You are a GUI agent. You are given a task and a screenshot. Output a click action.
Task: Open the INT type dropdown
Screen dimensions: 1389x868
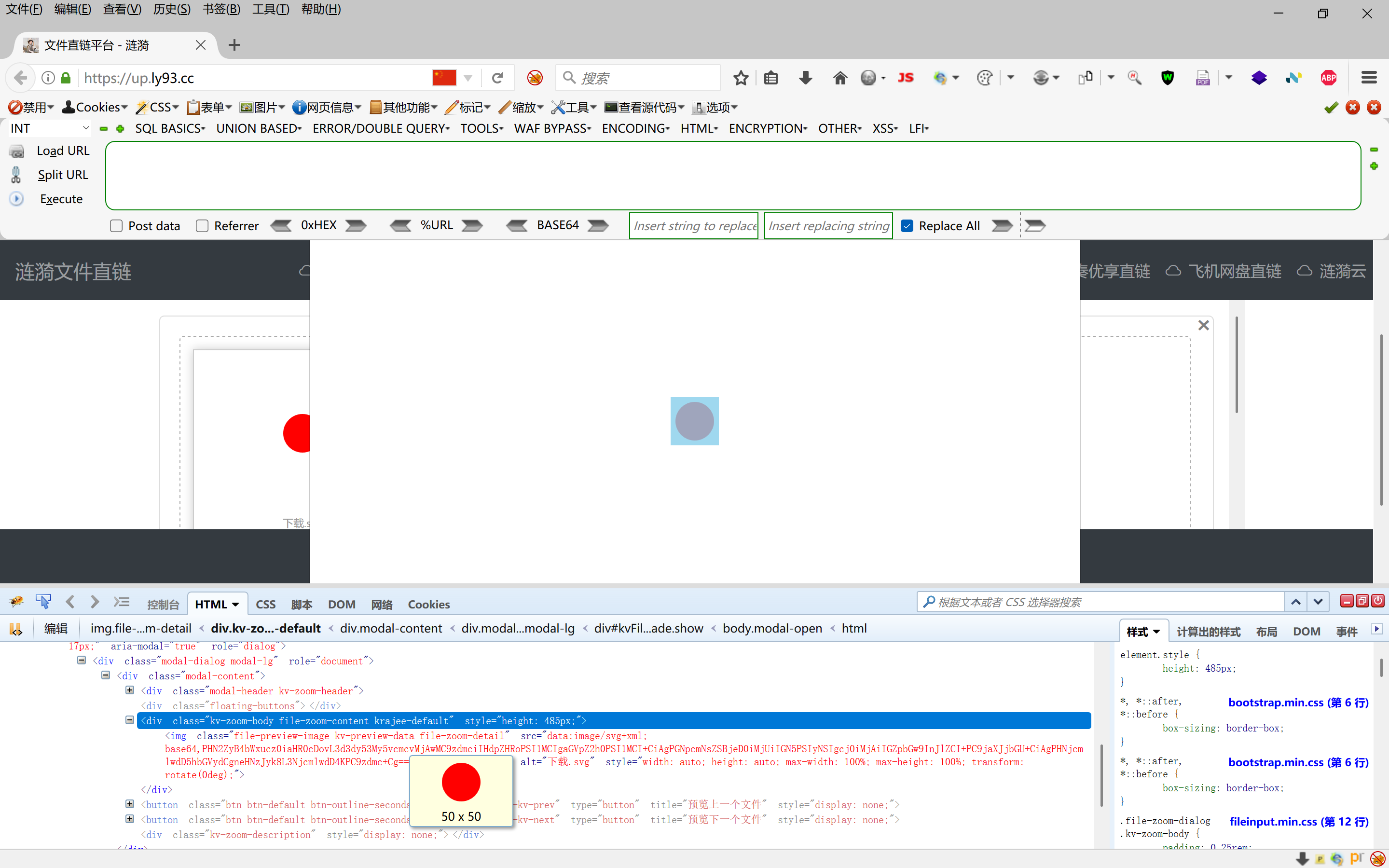pos(49,128)
